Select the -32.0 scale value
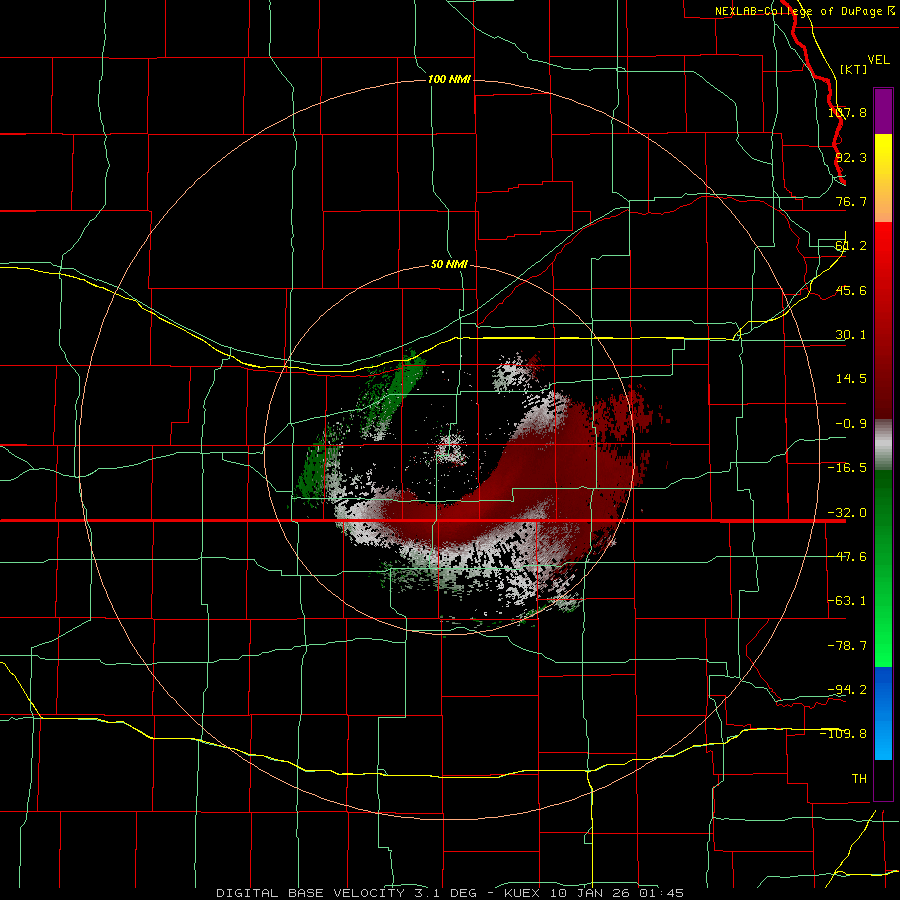 pyautogui.click(x=847, y=513)
